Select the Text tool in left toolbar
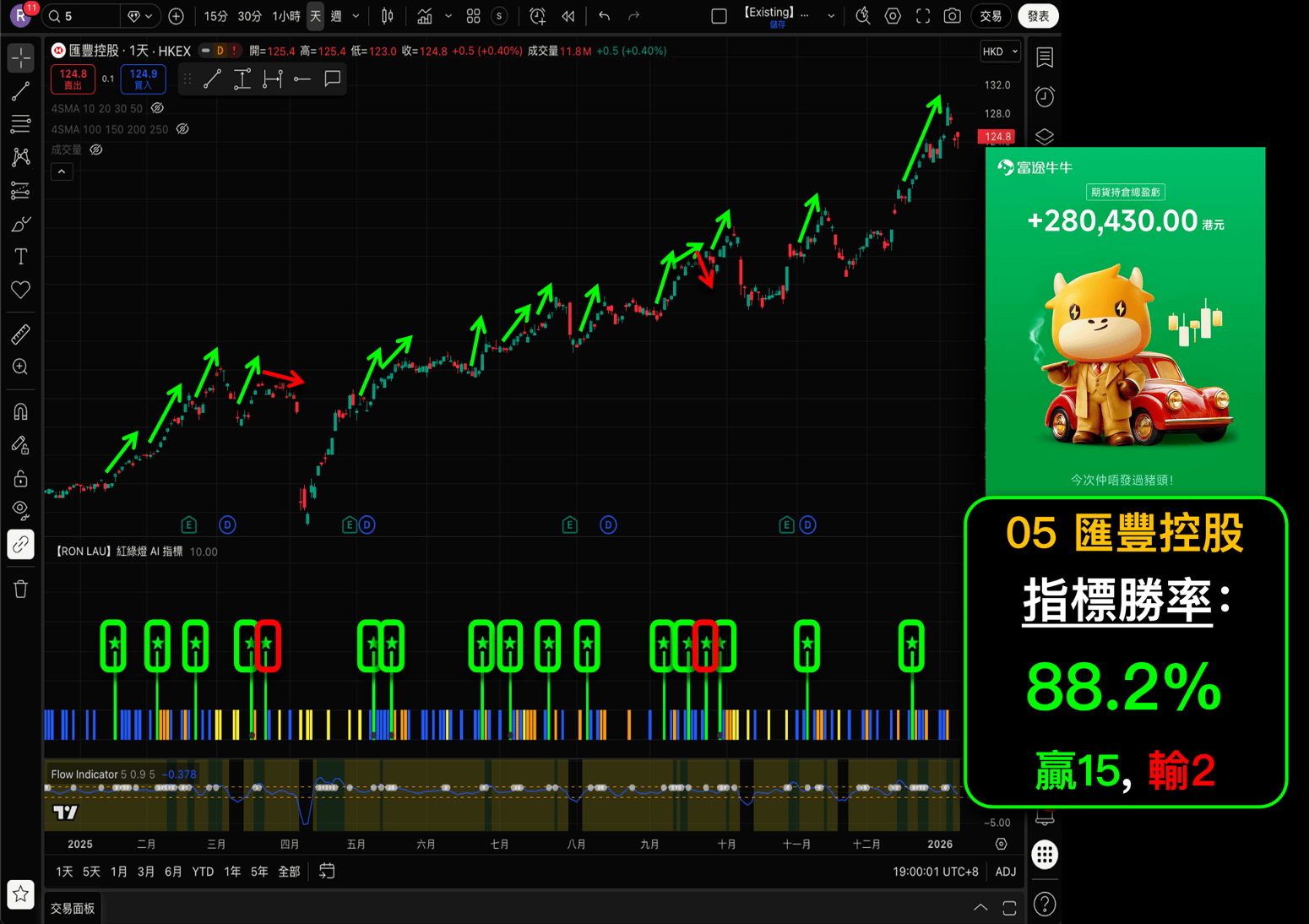The width and height of the screenshot is (1309, 924). coord(20,257)
